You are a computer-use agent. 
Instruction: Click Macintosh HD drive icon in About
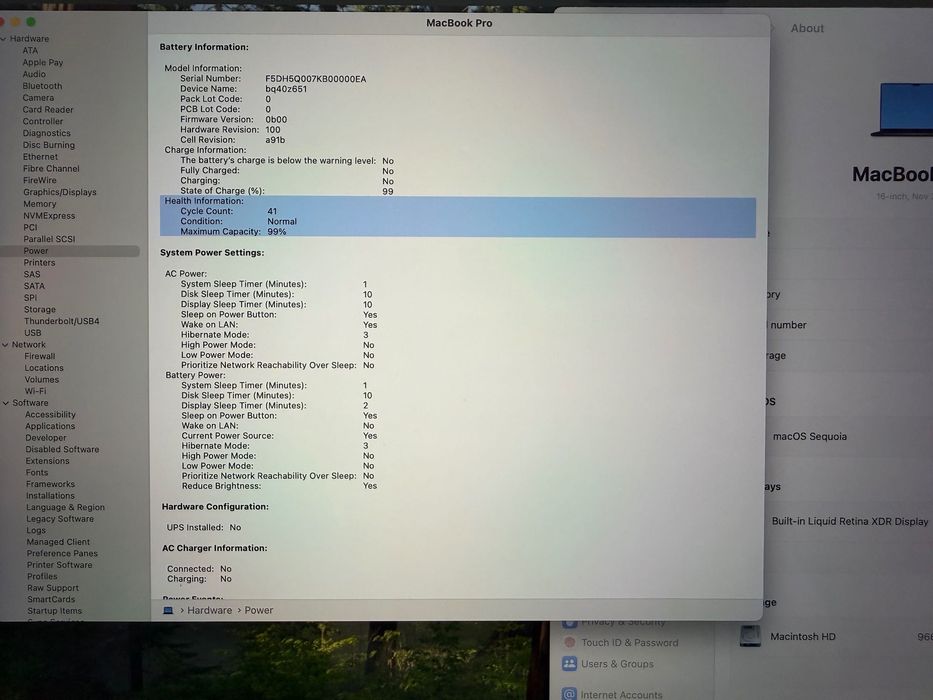click(x=750, y=636)
